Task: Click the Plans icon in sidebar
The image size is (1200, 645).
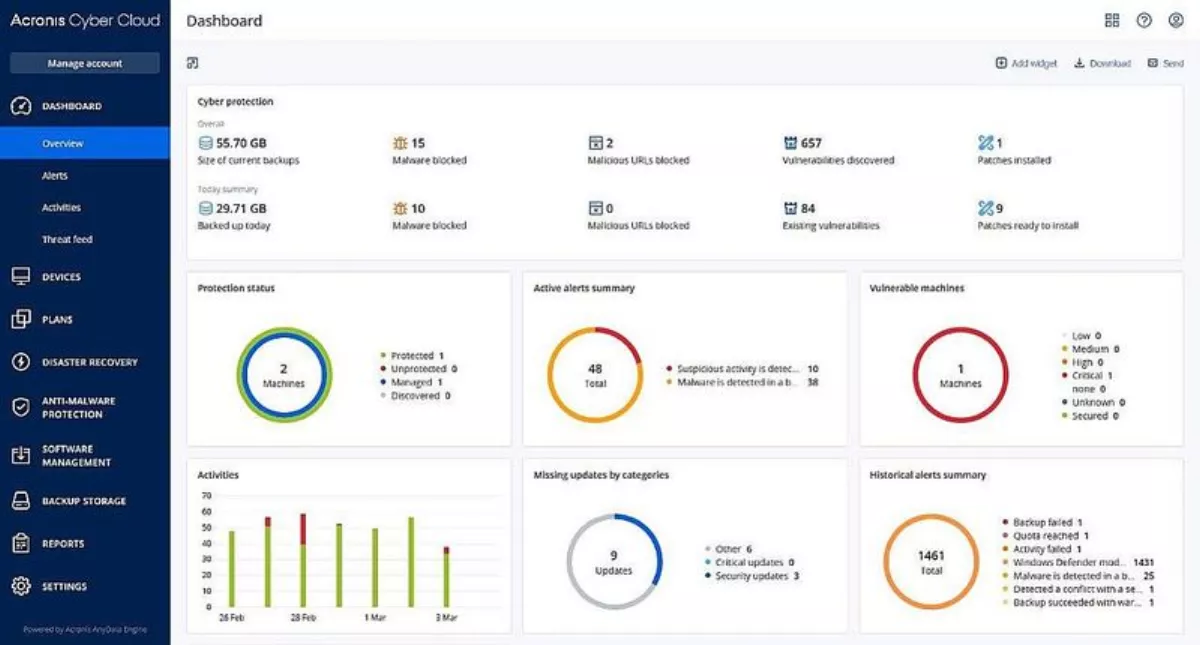Action: pyautogui.click(x=21, y=320)
